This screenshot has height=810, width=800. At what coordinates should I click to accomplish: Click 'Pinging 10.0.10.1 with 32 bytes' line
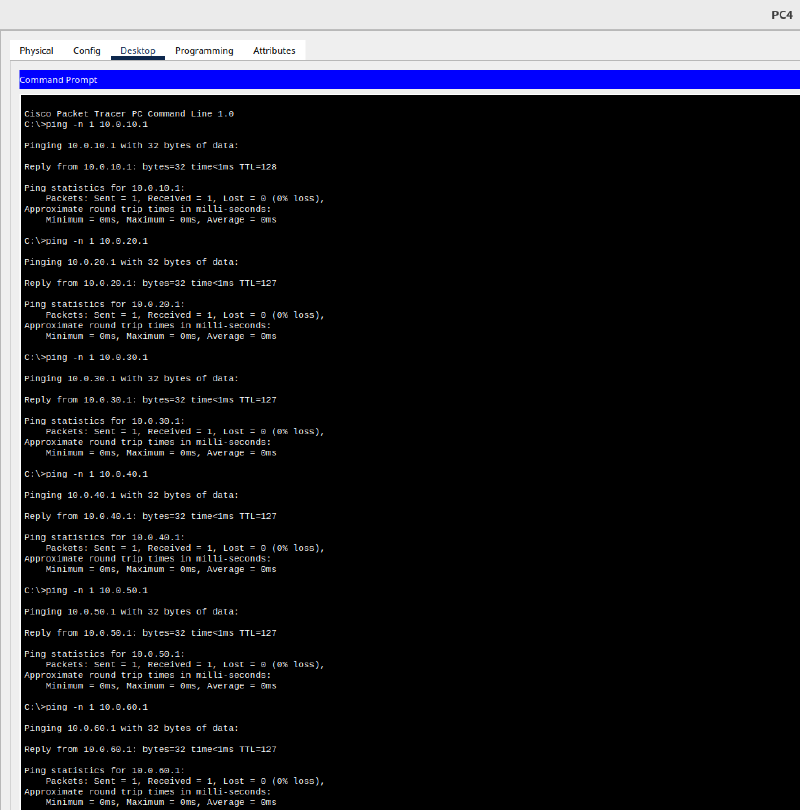(x=131, y=146)
